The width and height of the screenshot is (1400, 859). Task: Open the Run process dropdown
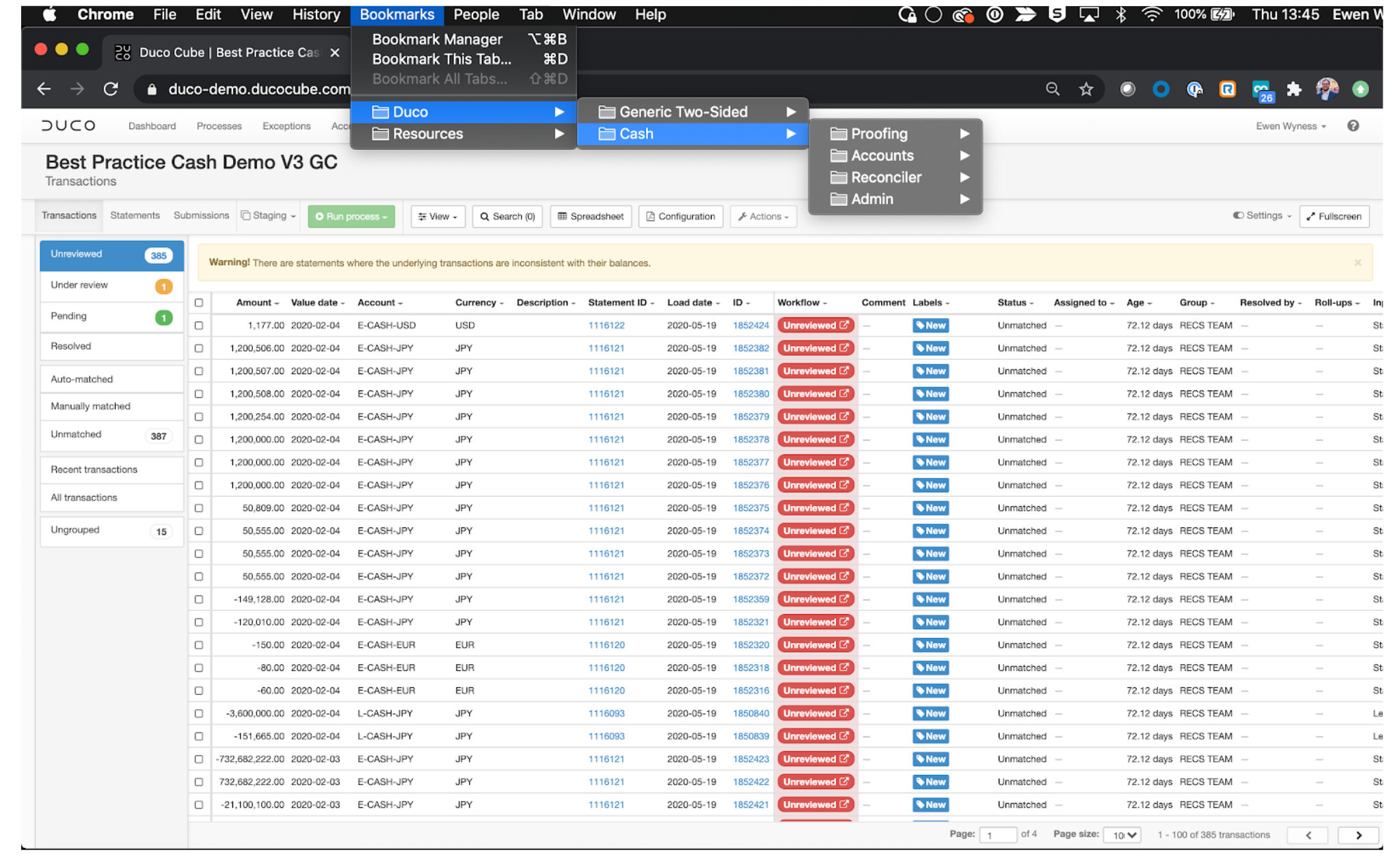[351, 216]
